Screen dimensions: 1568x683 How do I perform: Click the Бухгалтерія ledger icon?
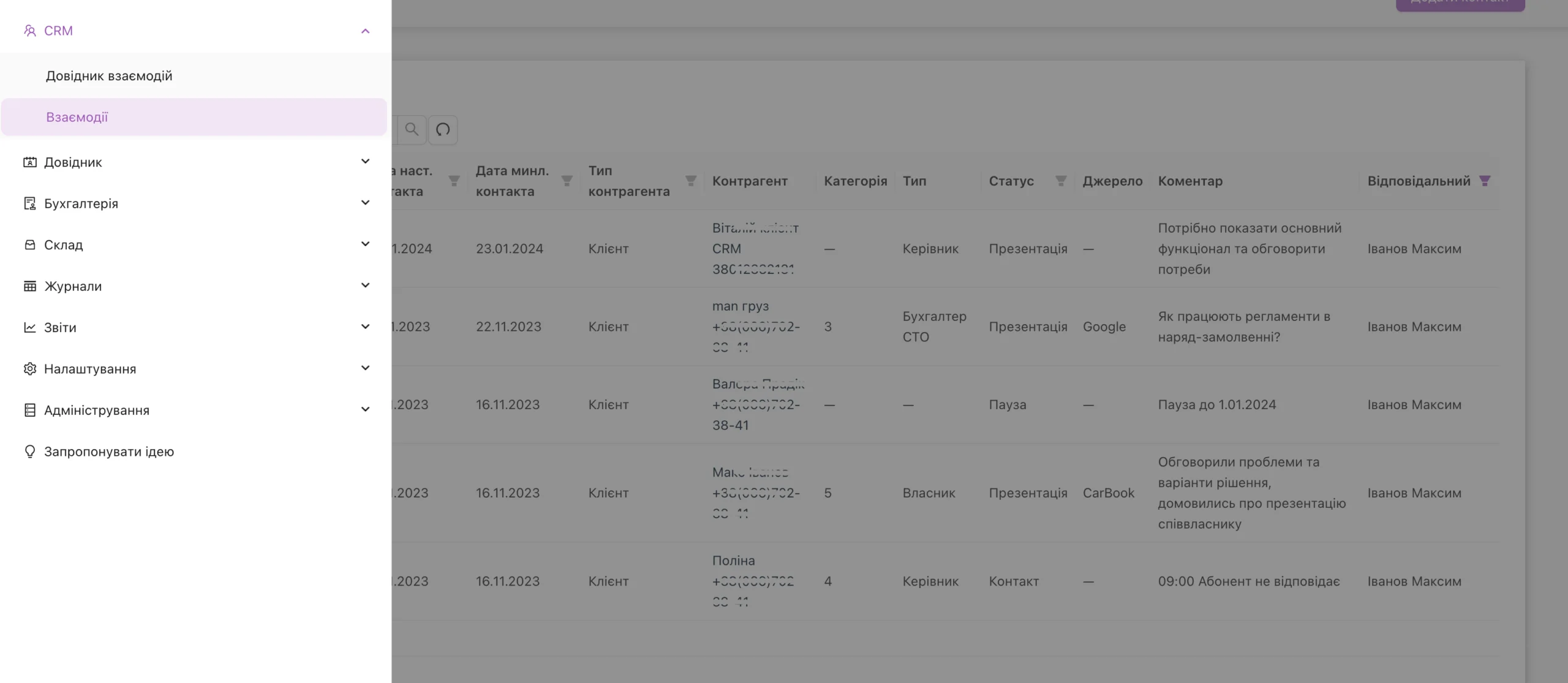(x=29, y=203)
